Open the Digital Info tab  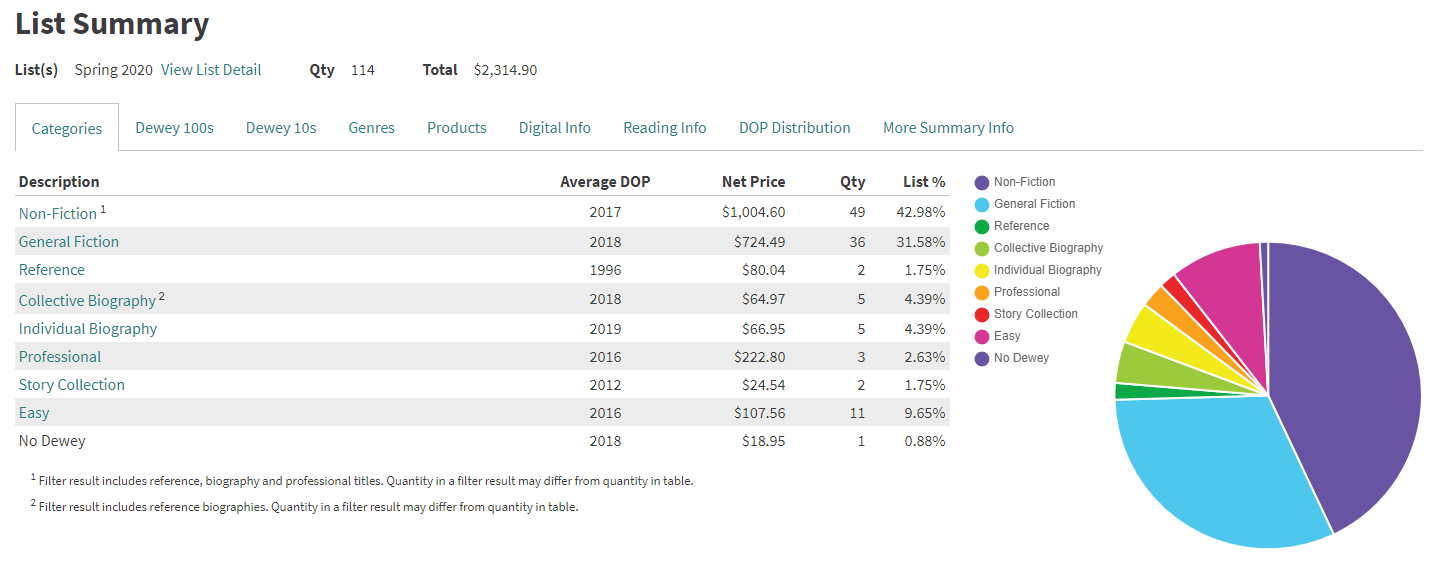click(554, 128)
